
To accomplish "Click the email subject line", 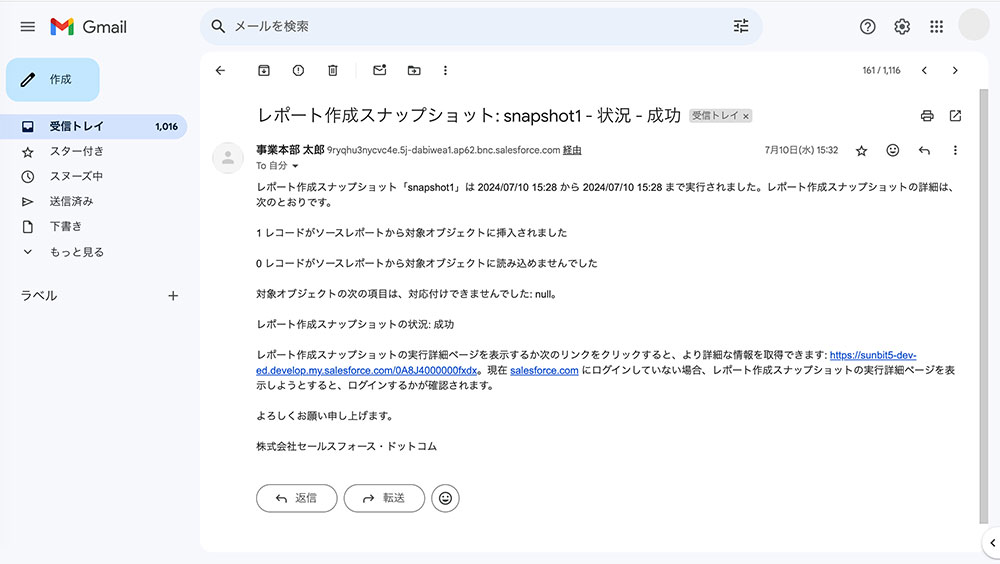I will 469,115.
